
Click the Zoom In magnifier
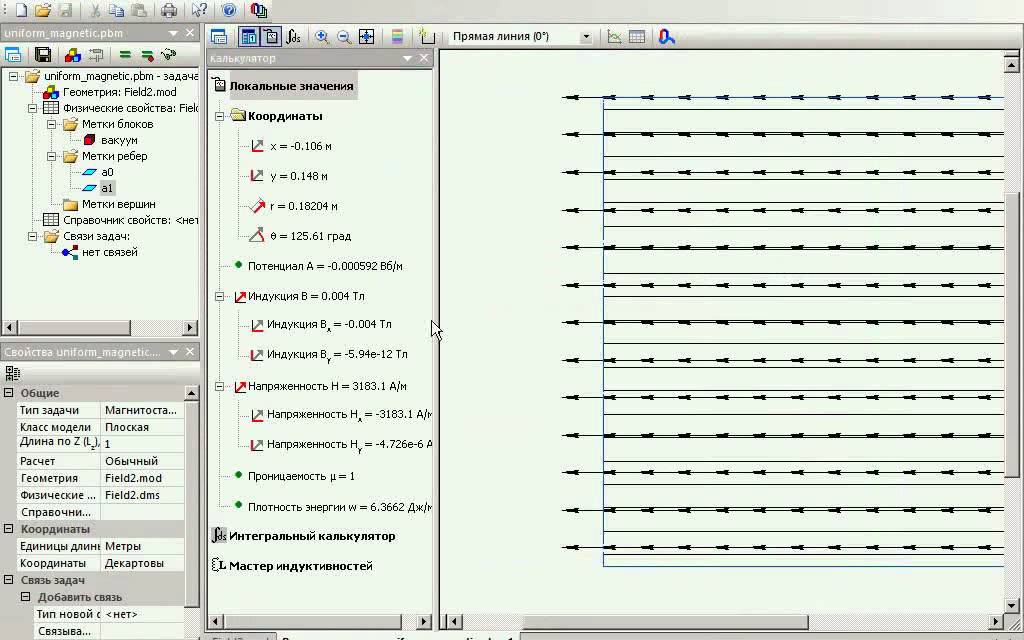pyautogui.click(x=322, y=37)
